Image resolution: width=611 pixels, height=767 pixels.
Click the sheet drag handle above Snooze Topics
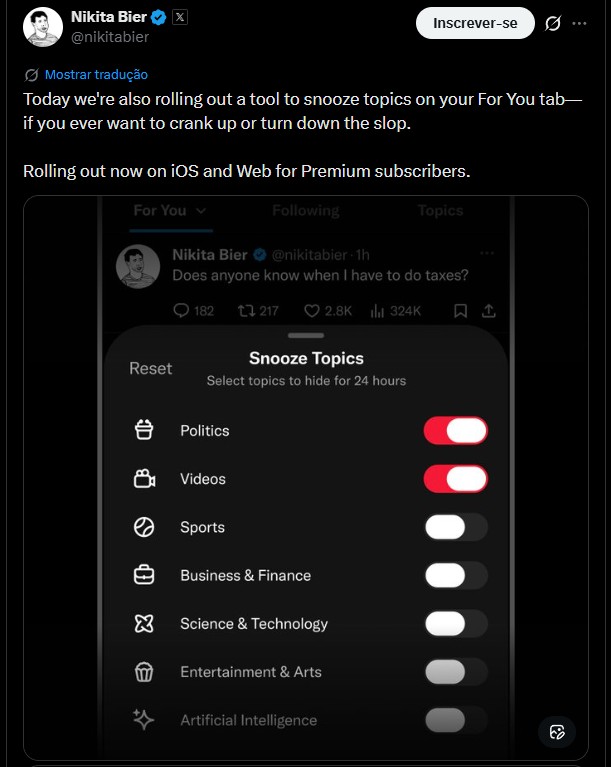click(306, 335)
